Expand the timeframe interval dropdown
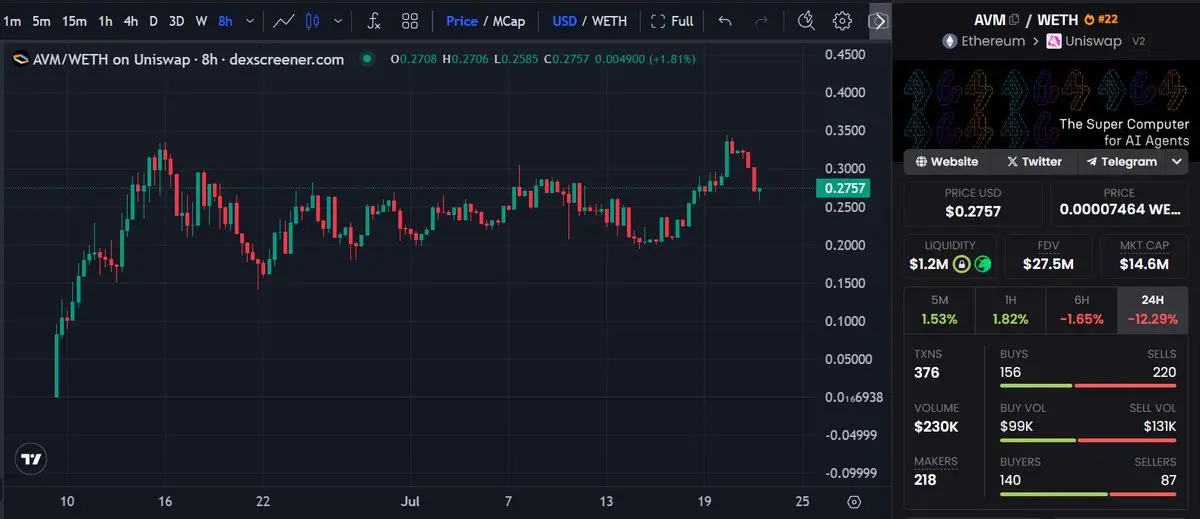The image size is (1200, 519). click(x=249, y=20)
